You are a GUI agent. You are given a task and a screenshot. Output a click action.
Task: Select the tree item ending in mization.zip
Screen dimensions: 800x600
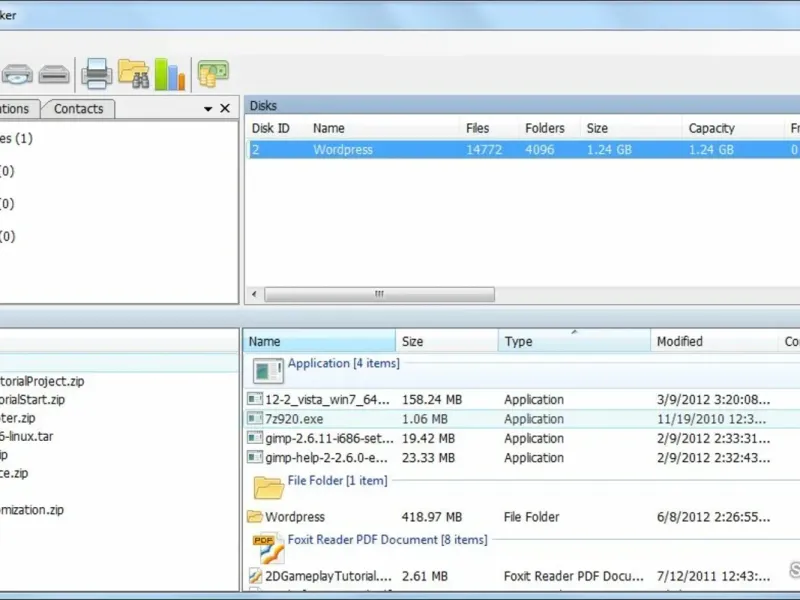click(x=32, y=510)
